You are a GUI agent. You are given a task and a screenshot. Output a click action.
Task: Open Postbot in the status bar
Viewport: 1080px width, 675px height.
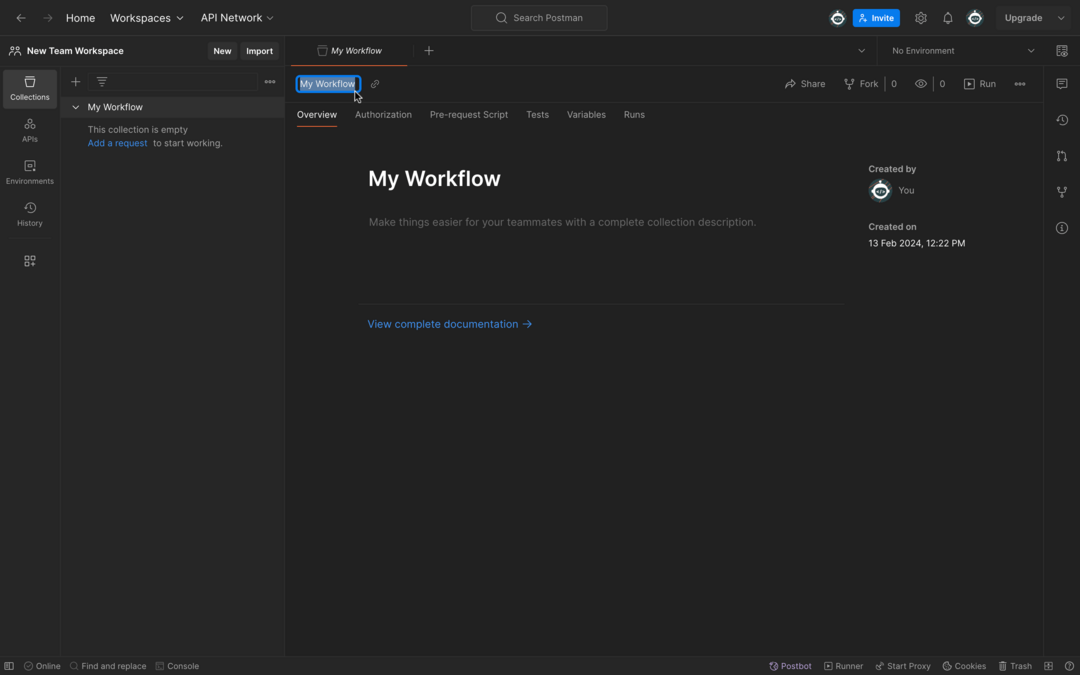pos(790,666)
